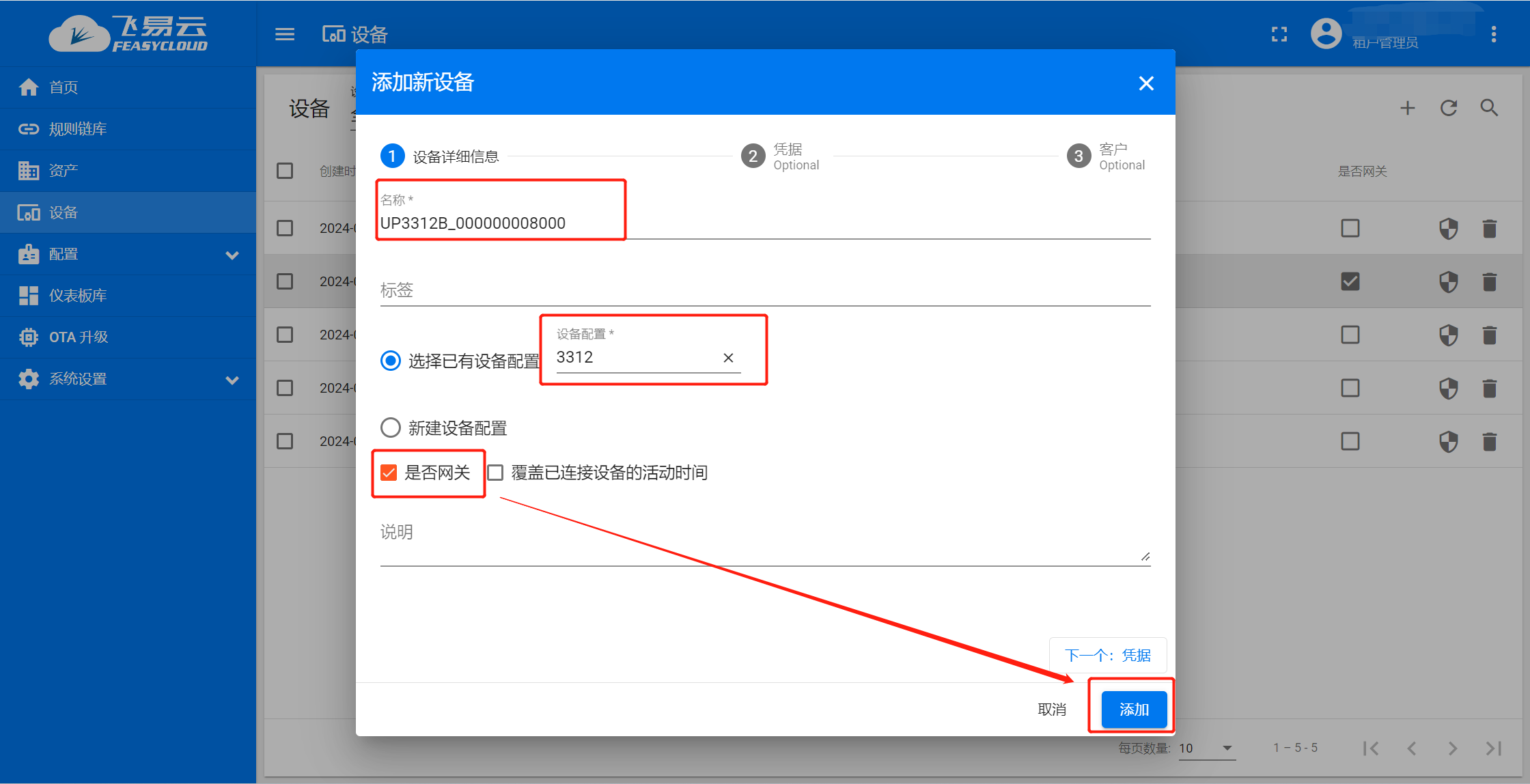Click 下一个：凭据 button

tap(1108, 655)
